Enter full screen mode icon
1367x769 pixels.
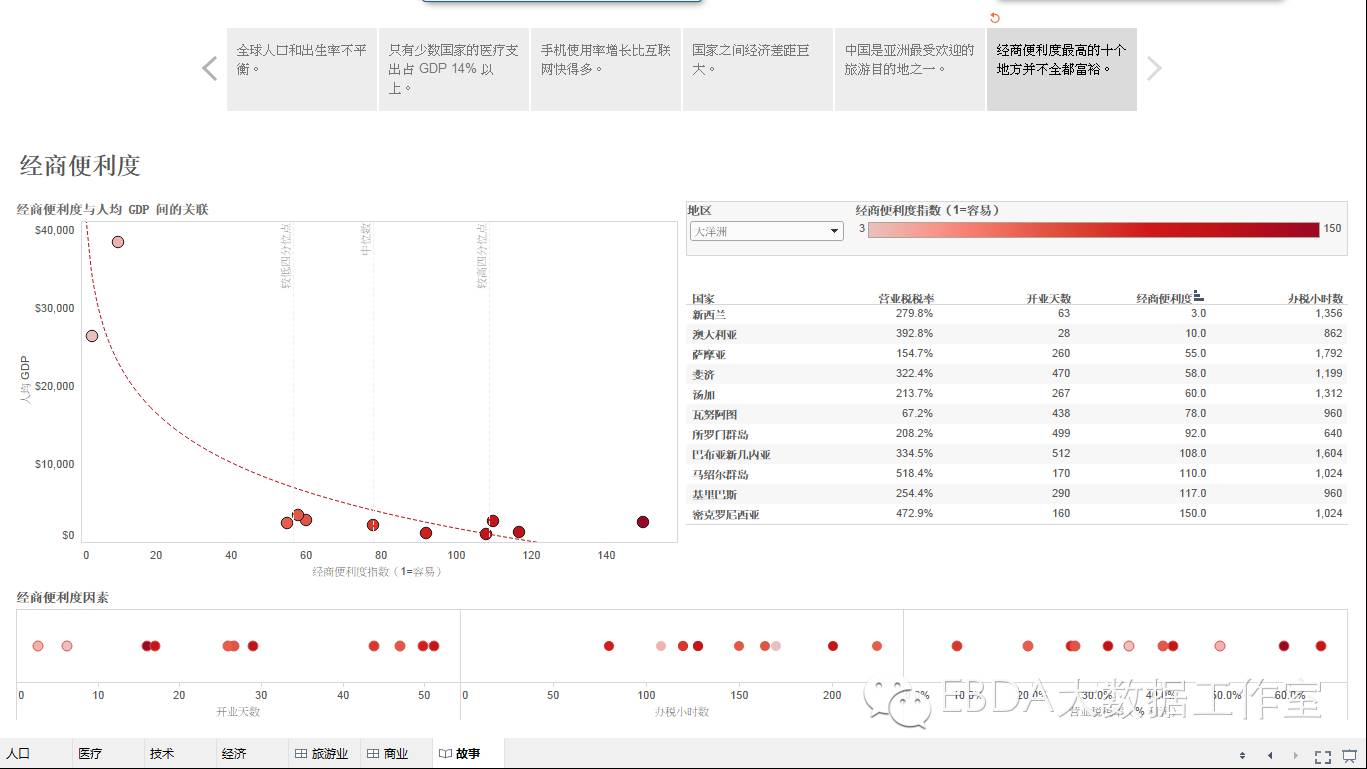pyautogui.click(x=1322, y=756)
